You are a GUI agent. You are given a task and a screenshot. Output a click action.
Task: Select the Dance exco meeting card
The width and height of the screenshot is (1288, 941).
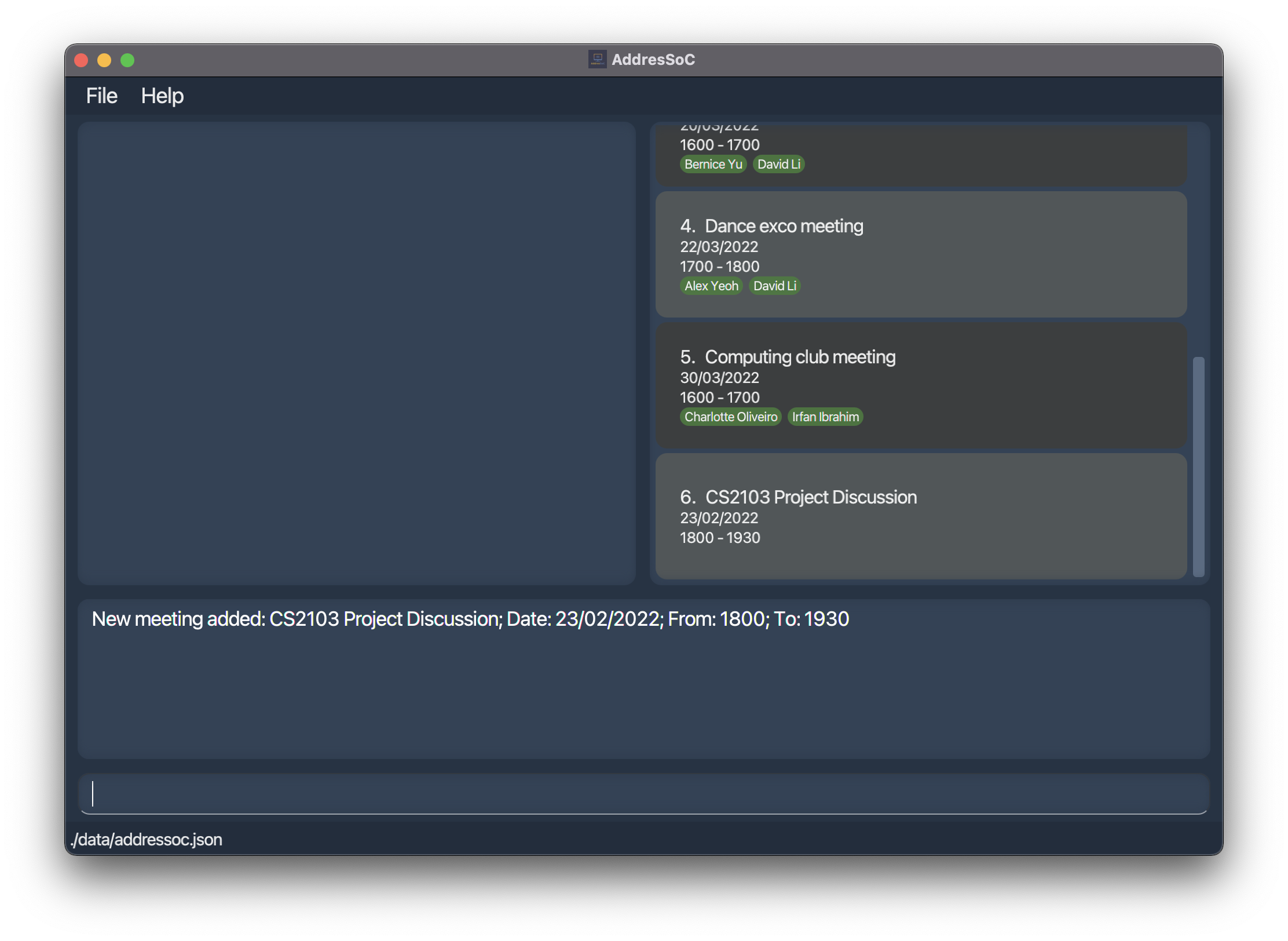pos(921,254)
